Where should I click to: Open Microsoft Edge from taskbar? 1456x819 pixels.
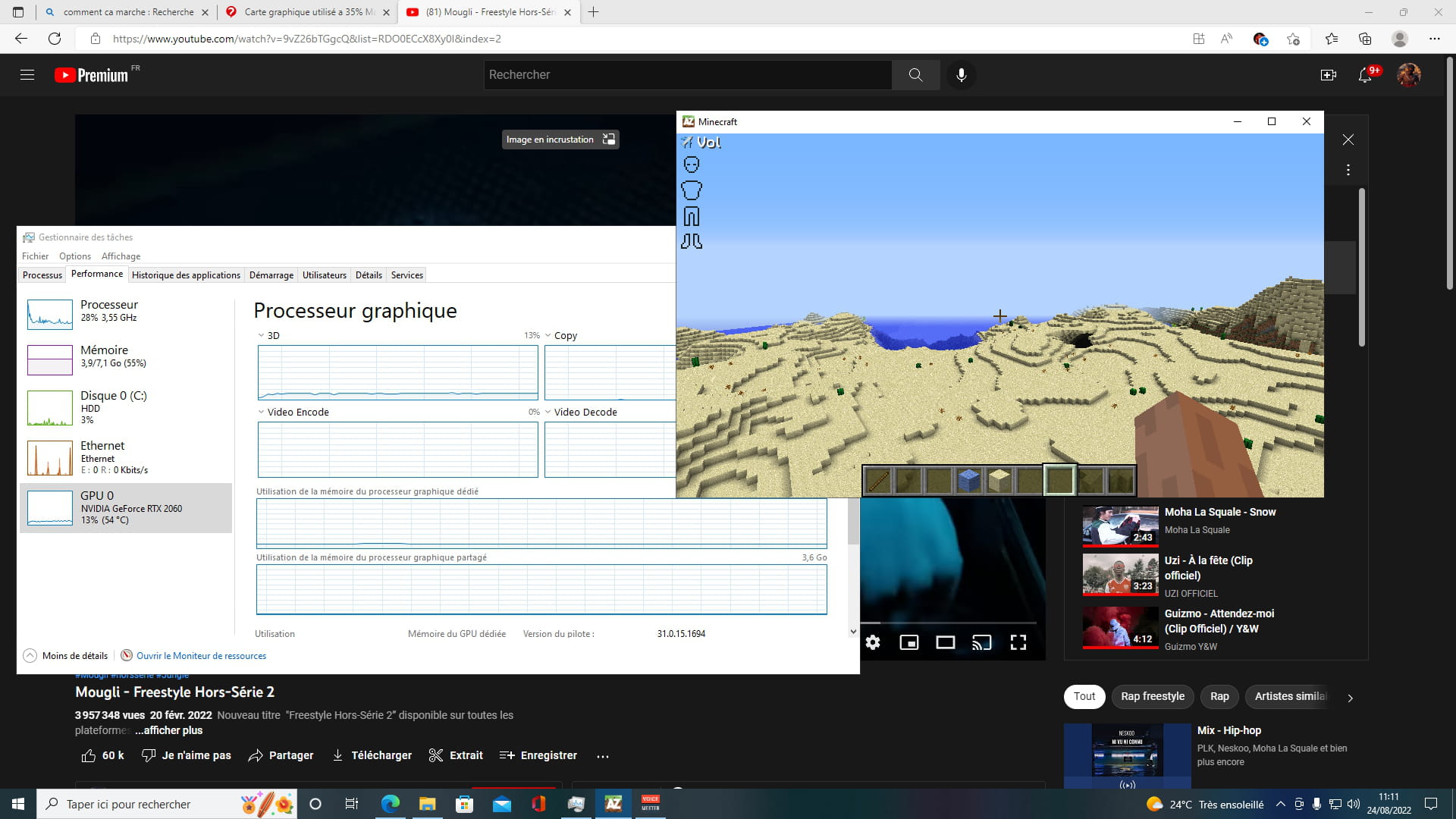click(x=390, y=804)
